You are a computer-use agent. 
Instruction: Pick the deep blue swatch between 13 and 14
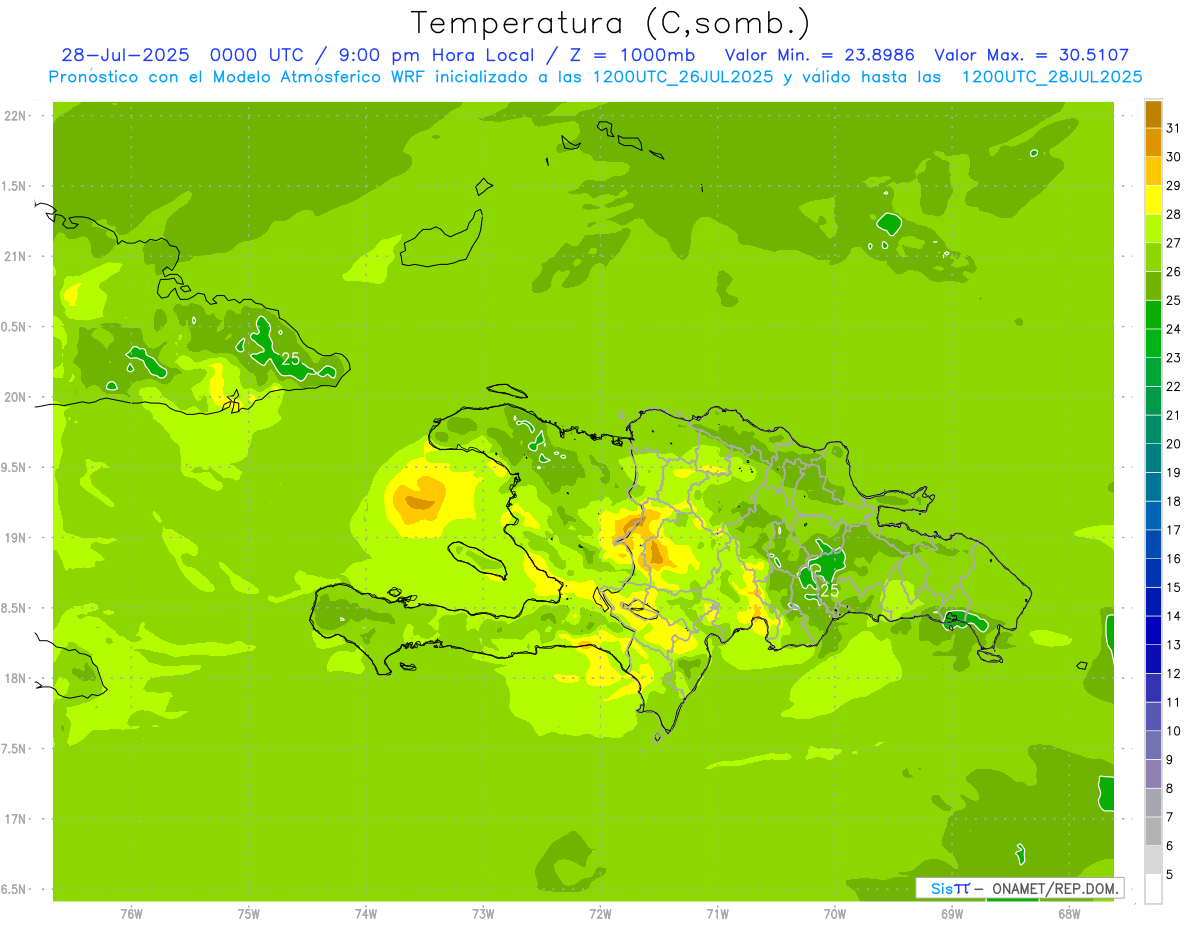tap(1153, 630)
